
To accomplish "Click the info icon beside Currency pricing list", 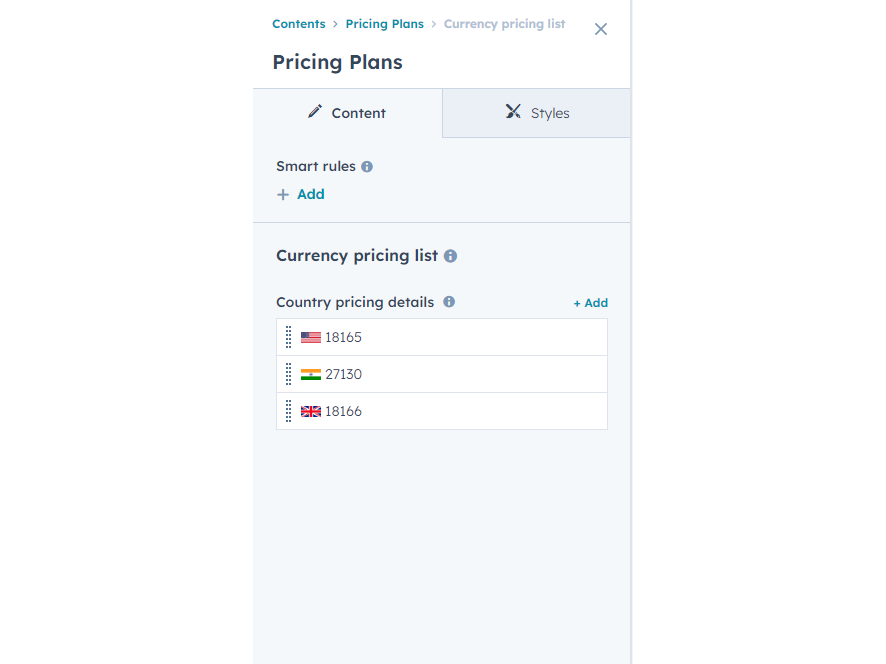I will tap(450, 256).
